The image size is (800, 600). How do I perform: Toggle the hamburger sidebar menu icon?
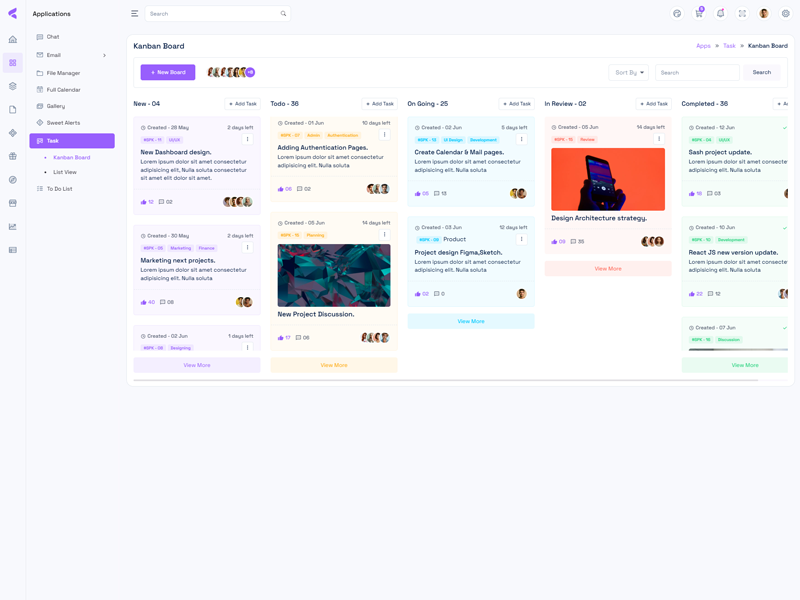click(135, 14)
